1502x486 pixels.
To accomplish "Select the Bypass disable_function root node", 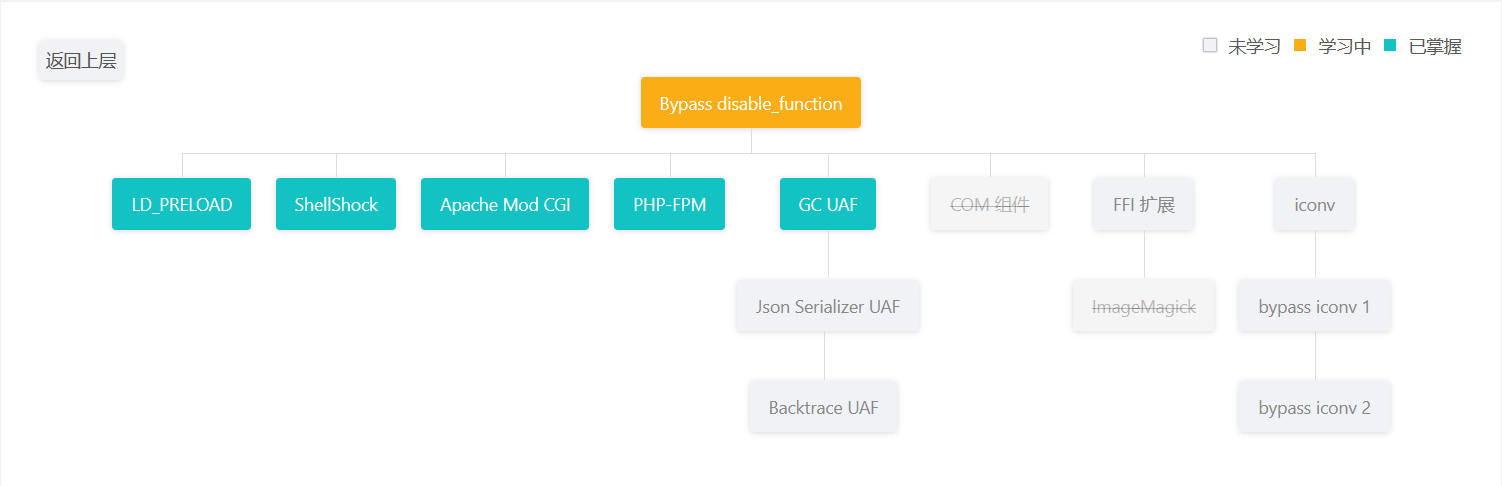I will [x=750, y=103].
